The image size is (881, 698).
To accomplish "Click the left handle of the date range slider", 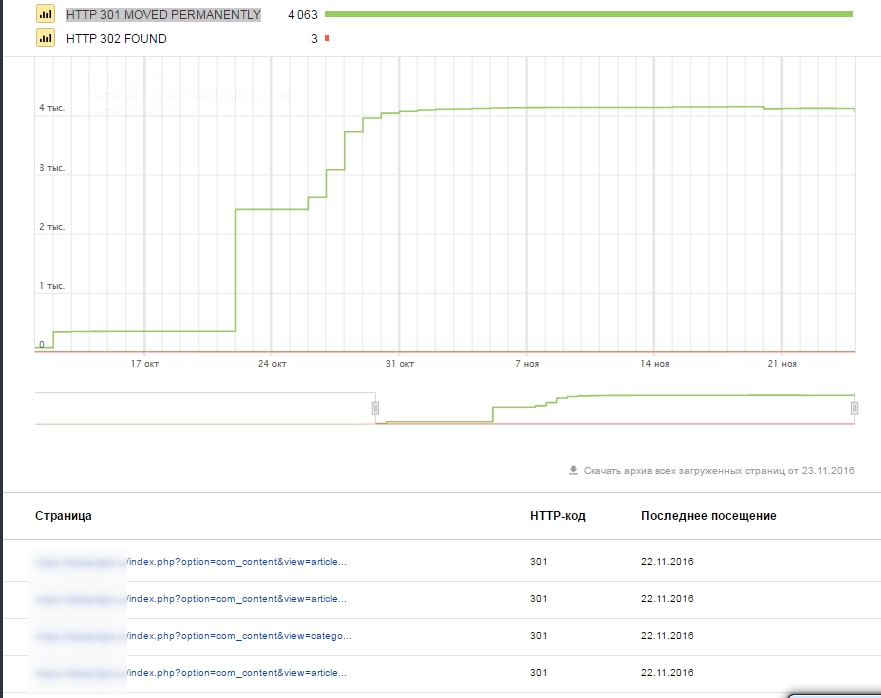I will coord(375,408).
